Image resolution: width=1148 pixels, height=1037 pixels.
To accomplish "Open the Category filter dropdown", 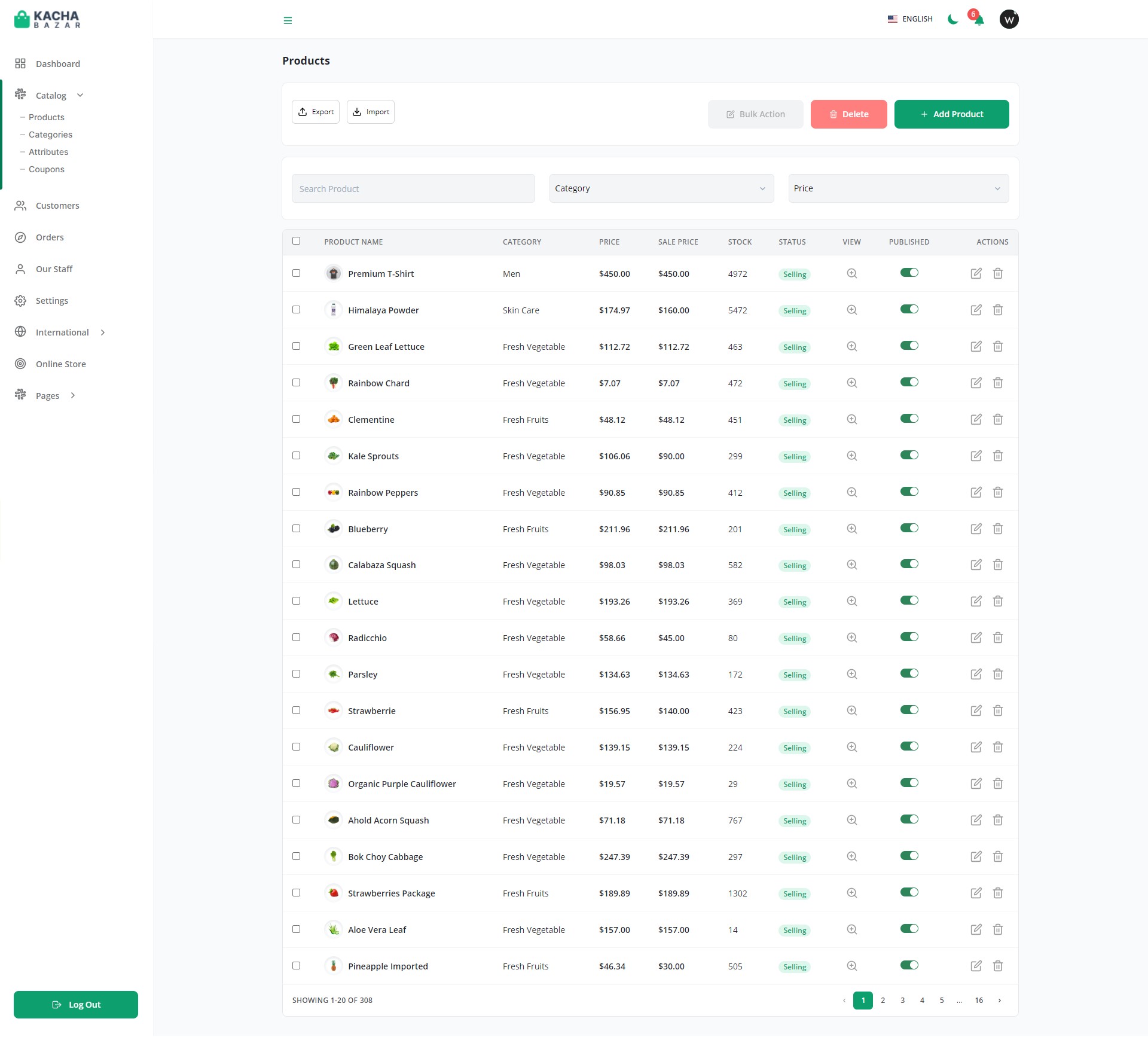I will tap(661, 188).
